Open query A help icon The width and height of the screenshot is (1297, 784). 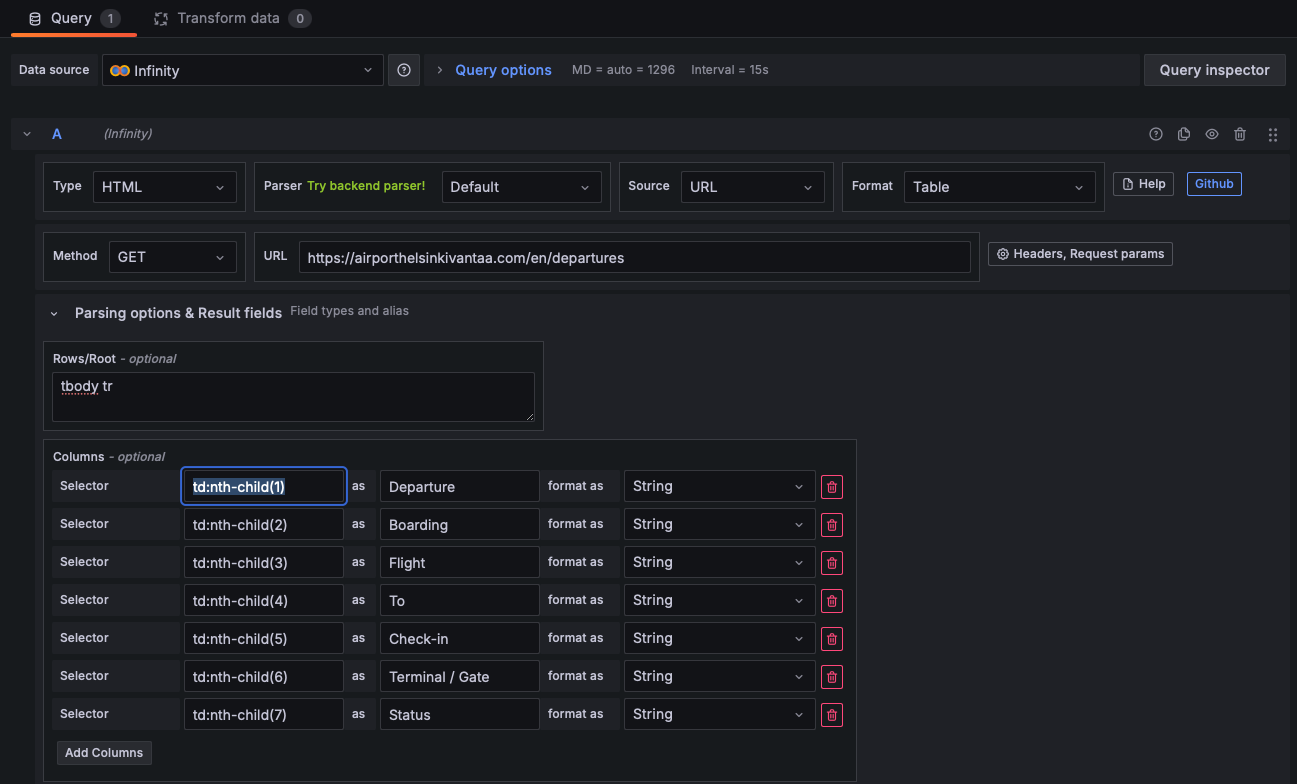click(x=1156, y=134)
